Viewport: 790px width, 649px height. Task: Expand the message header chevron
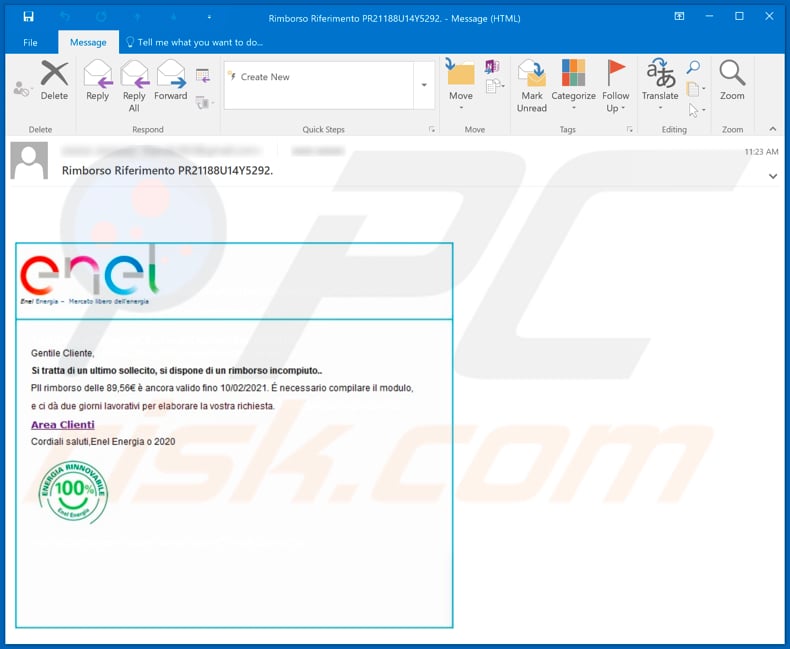click(x=772, y=176)
